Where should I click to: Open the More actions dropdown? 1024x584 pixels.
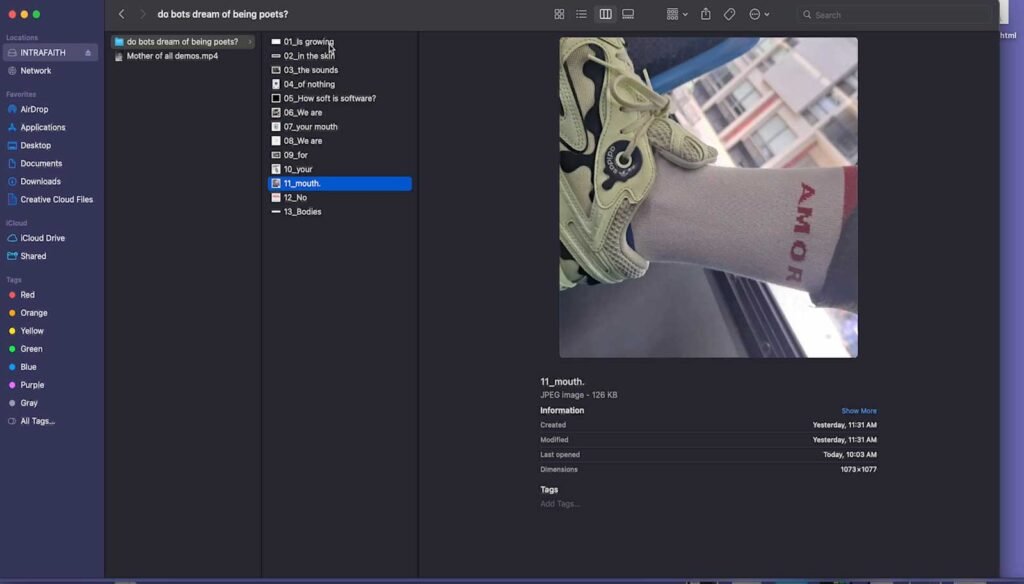pyautogui.click(x=759, y=14)
